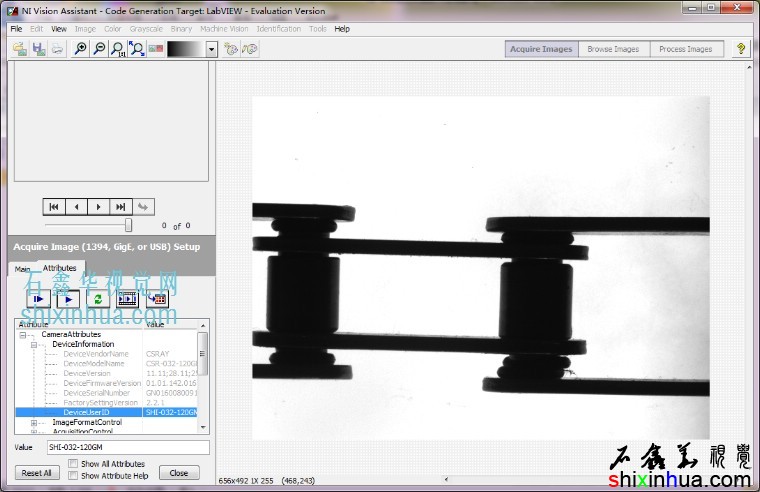Click the attribute list scroll down arrow
760x492 pixels.
click(203, 428)
